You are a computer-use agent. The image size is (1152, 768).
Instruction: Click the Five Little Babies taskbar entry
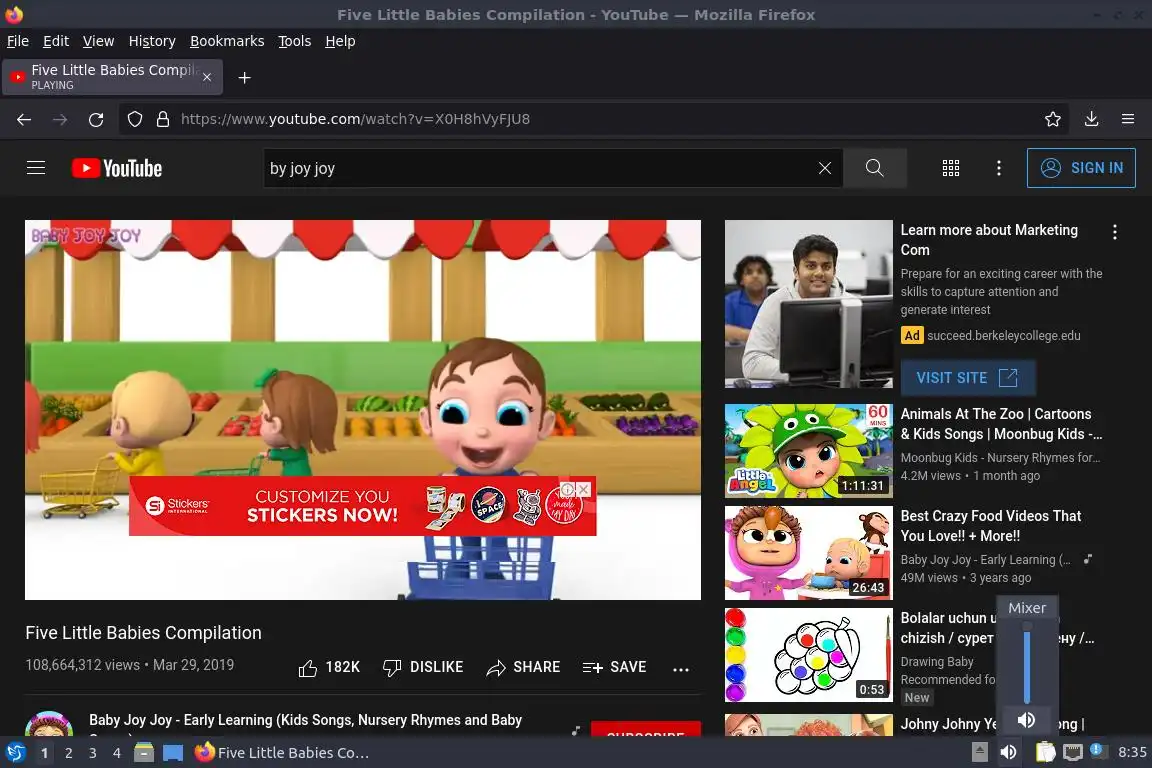click(x=281, y=753)
